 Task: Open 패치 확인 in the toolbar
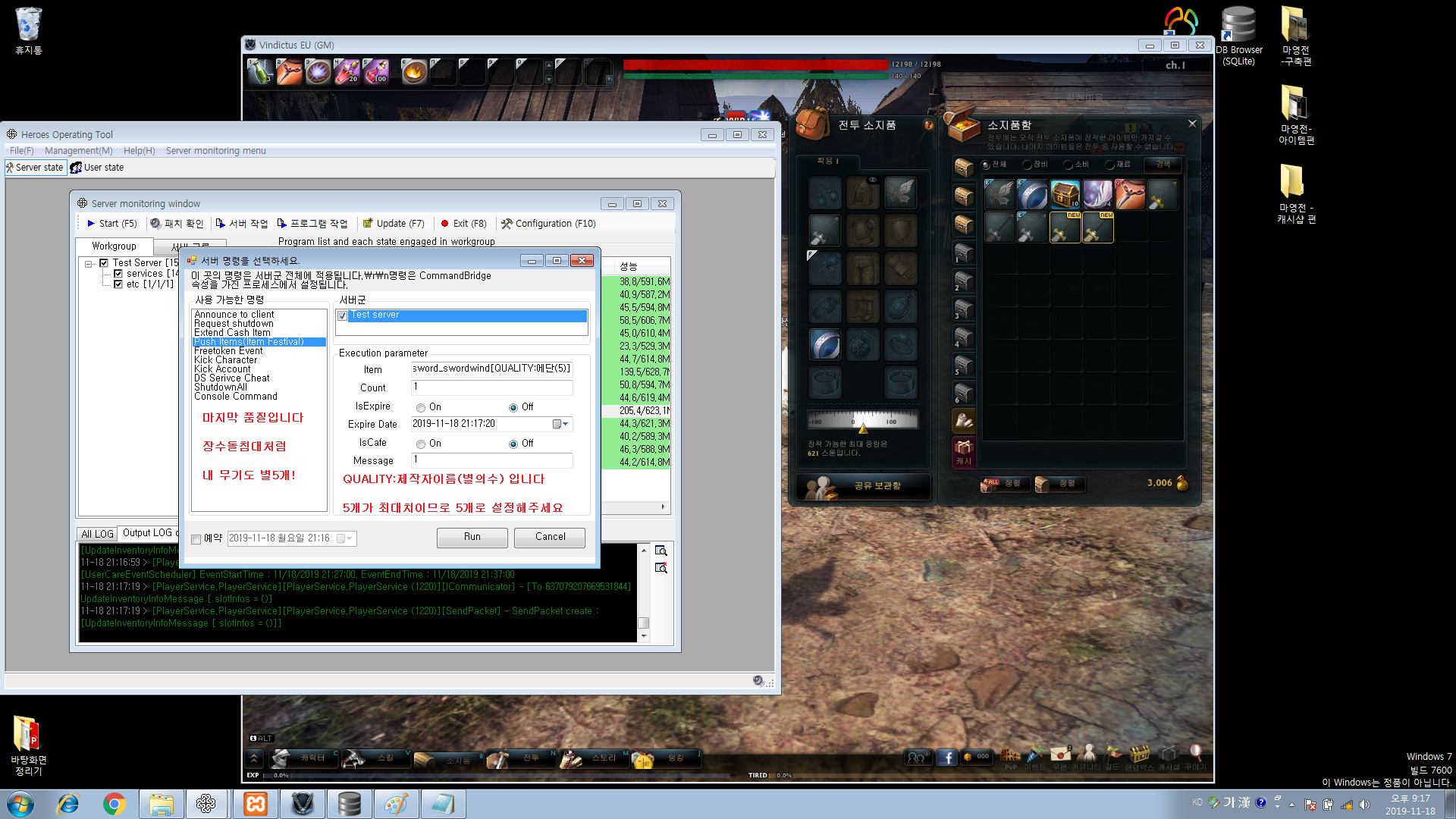tap(177, 224)
